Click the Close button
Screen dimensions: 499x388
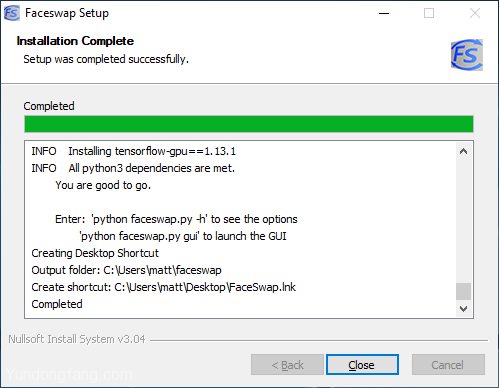click(362, 365)
